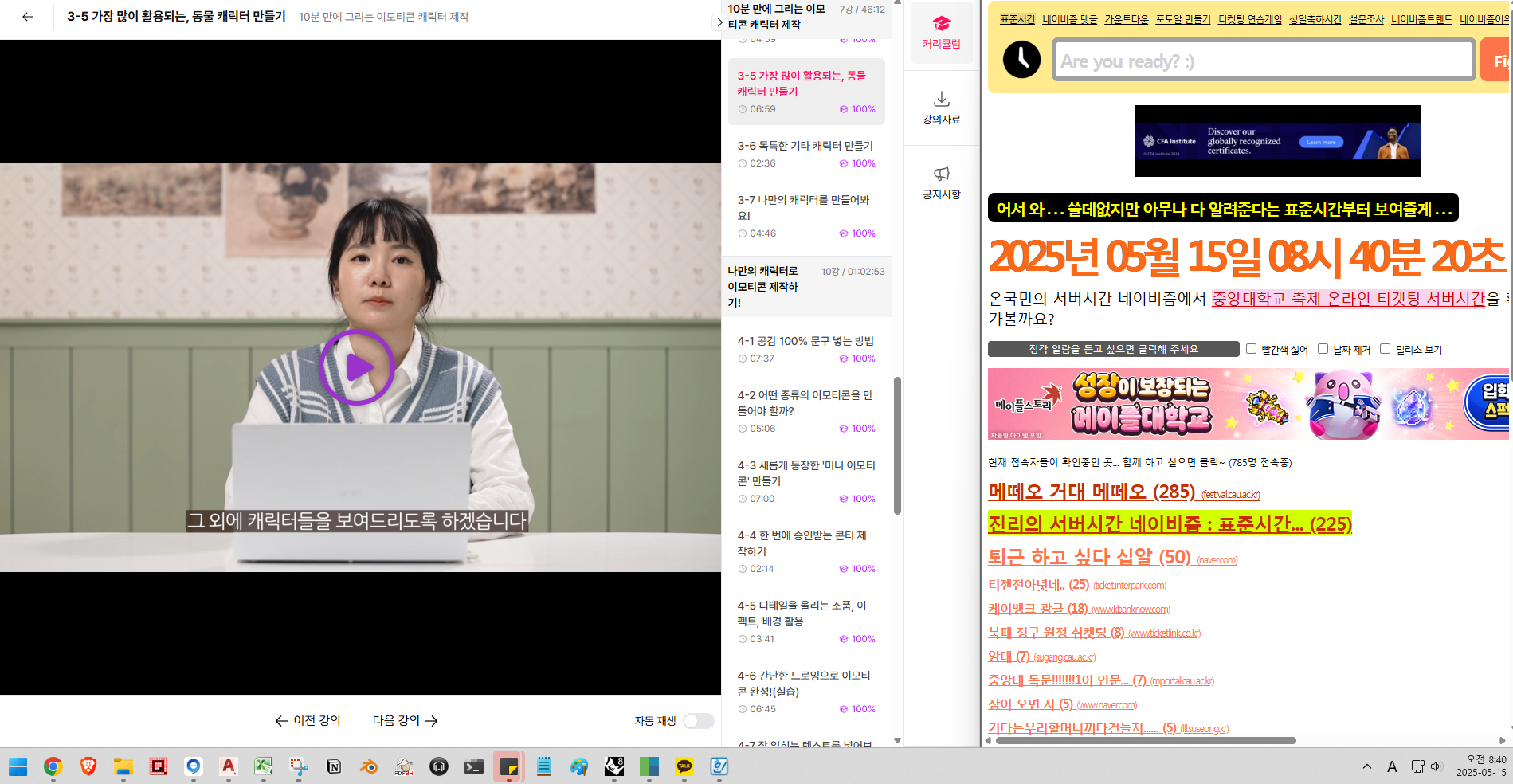Select lecture 4-6 간단한 드로잉으로 이모티콘 완성

806,692
